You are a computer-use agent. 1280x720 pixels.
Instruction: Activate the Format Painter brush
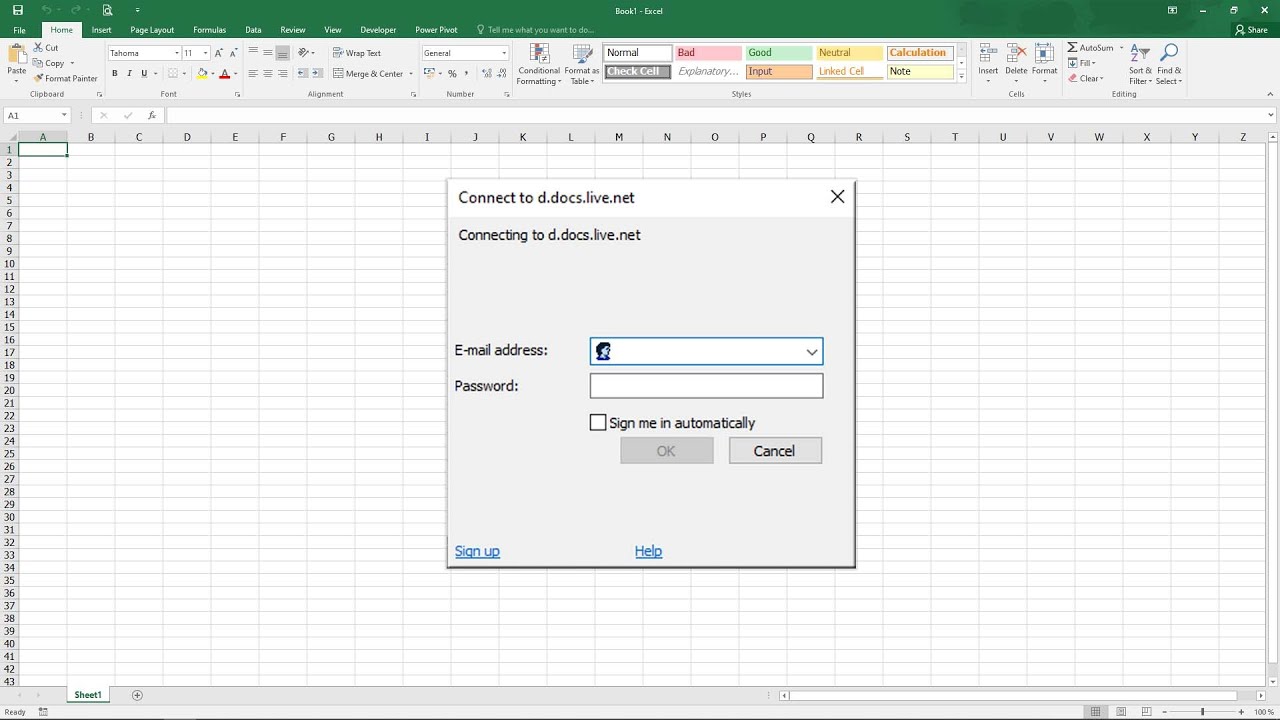(38, 78)
